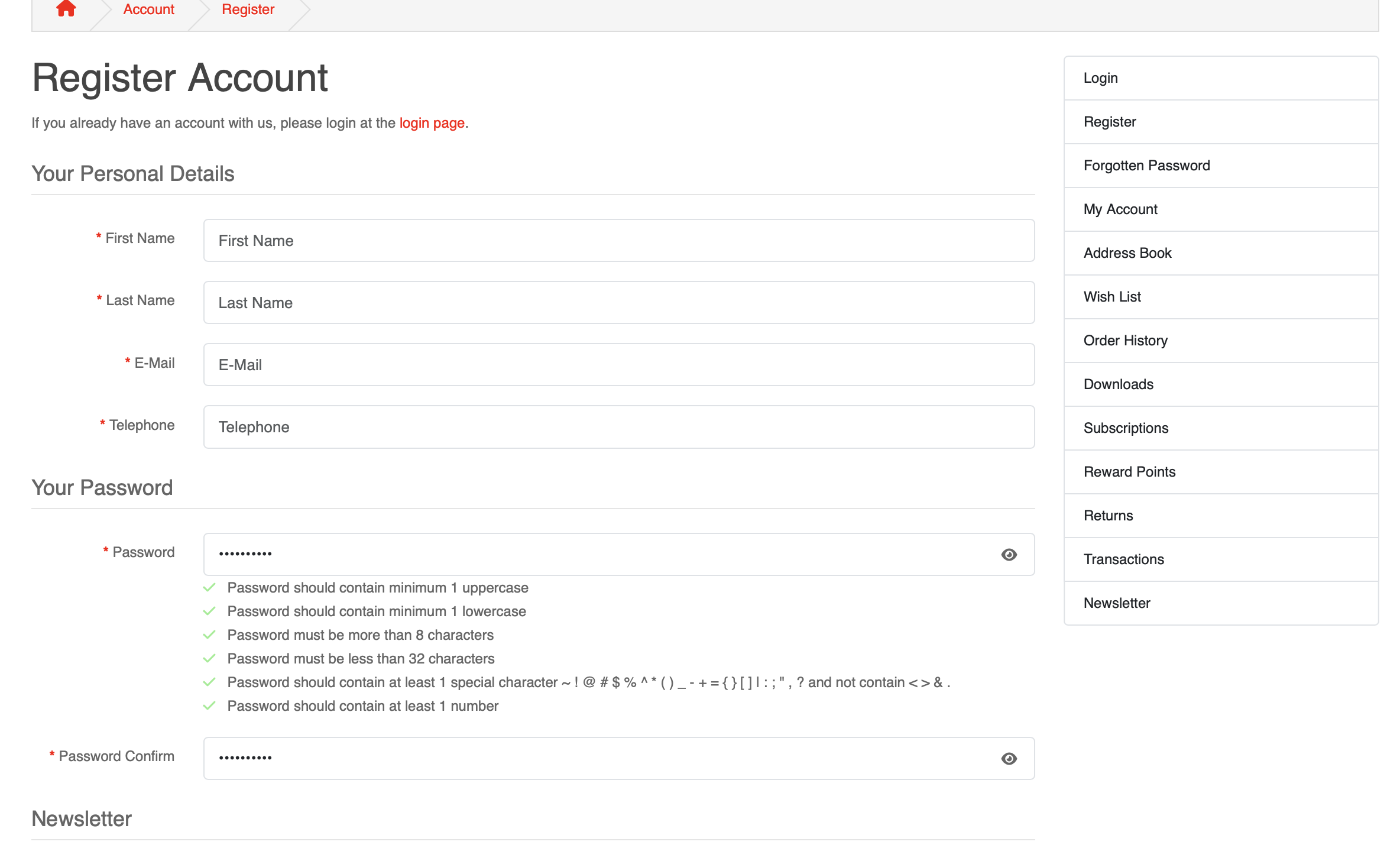The width and height of the screenshot is (1400, 861).
Task: Open Address Book in the sidebar
Action: (1221, 253)
